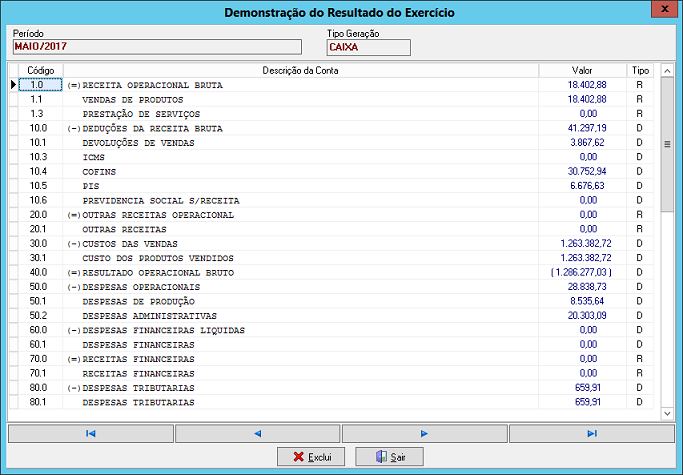Image resolution: width=683 pixels, height=475 pixels.
Task: Click the Valor column header
Action: (582, 71)
